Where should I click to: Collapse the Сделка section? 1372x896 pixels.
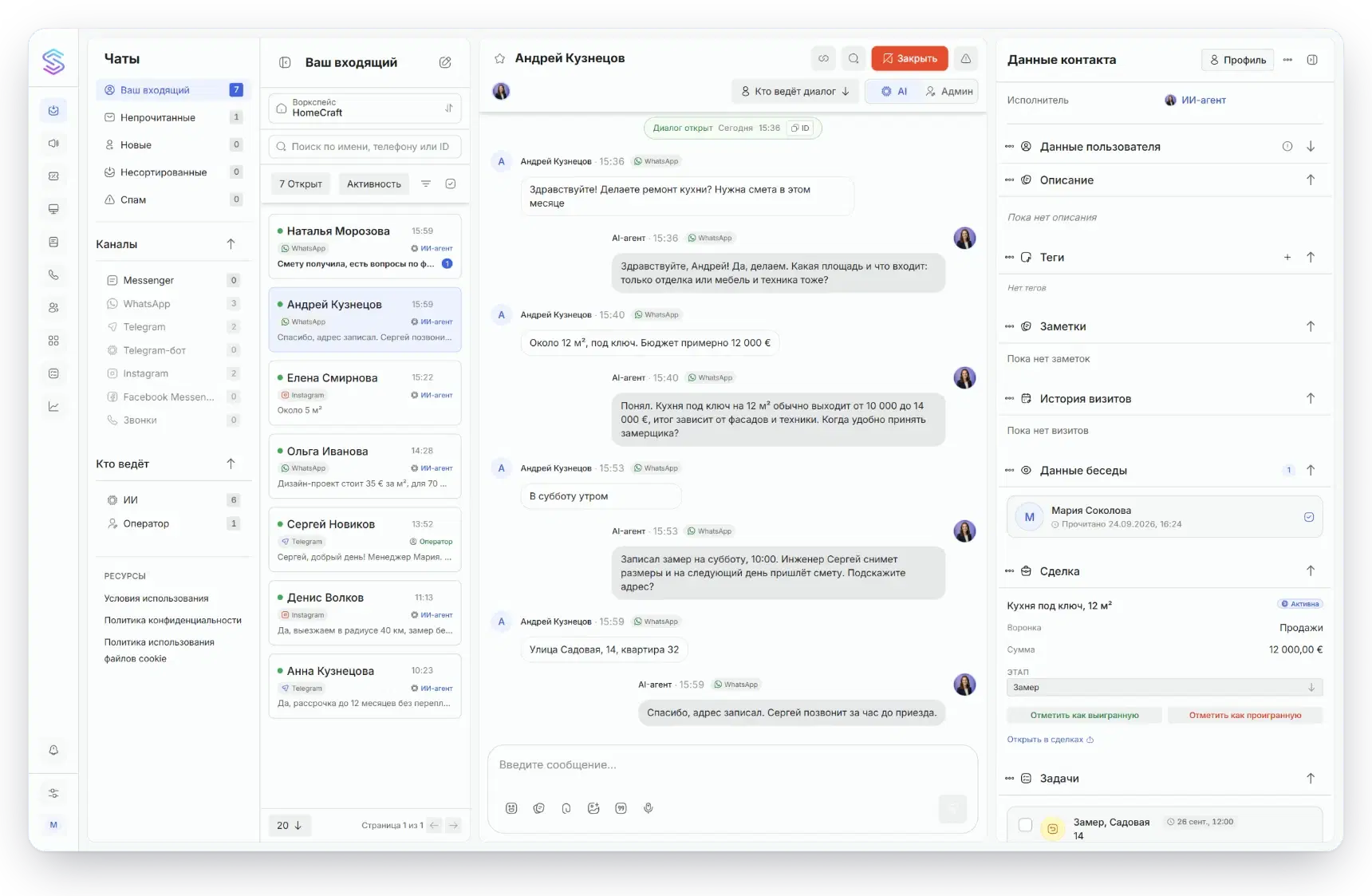[1311, 571]
